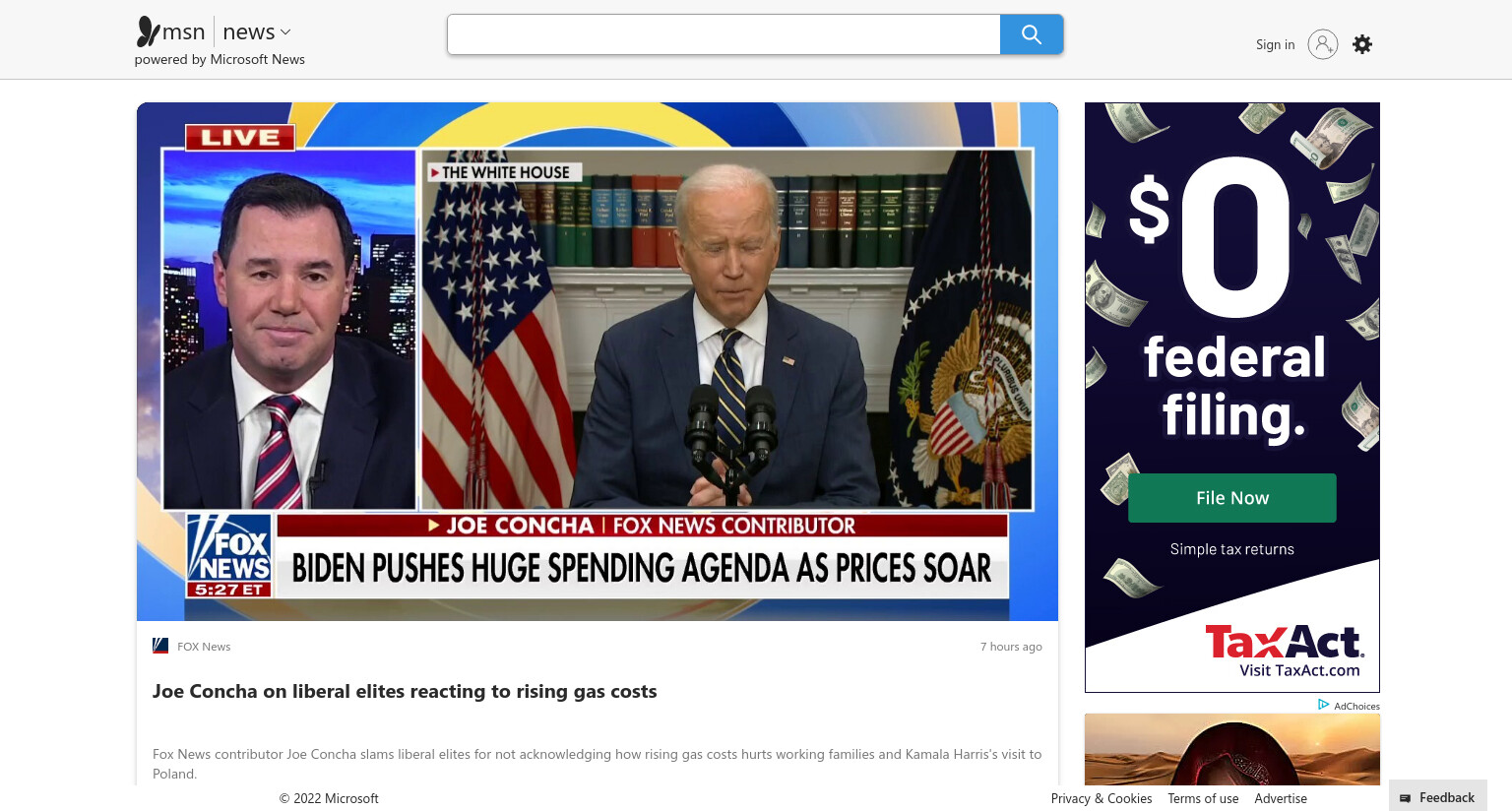Click the File Now button in TaxAct ad
The height and width of the screenshot is (811, 1512).
(1232, 498)
